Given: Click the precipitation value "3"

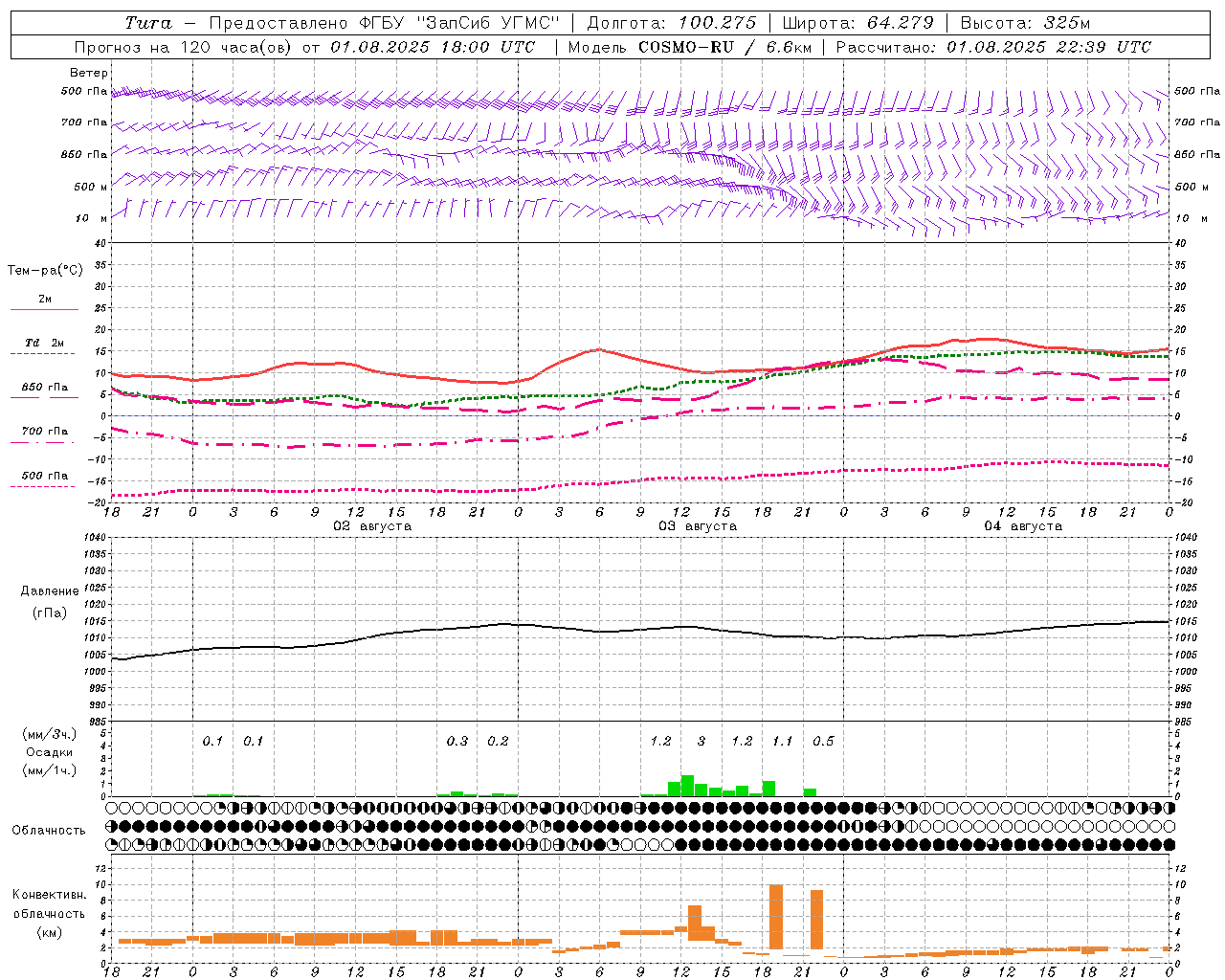Looking at the screenshot, I should coord(702,742).
